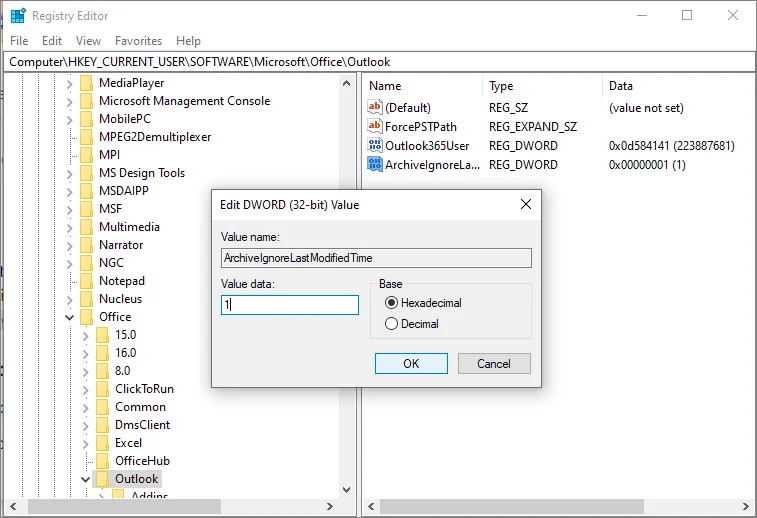Select the (Default) string value icon
Screen dimensions: 757x518
(x=375, y=107)
